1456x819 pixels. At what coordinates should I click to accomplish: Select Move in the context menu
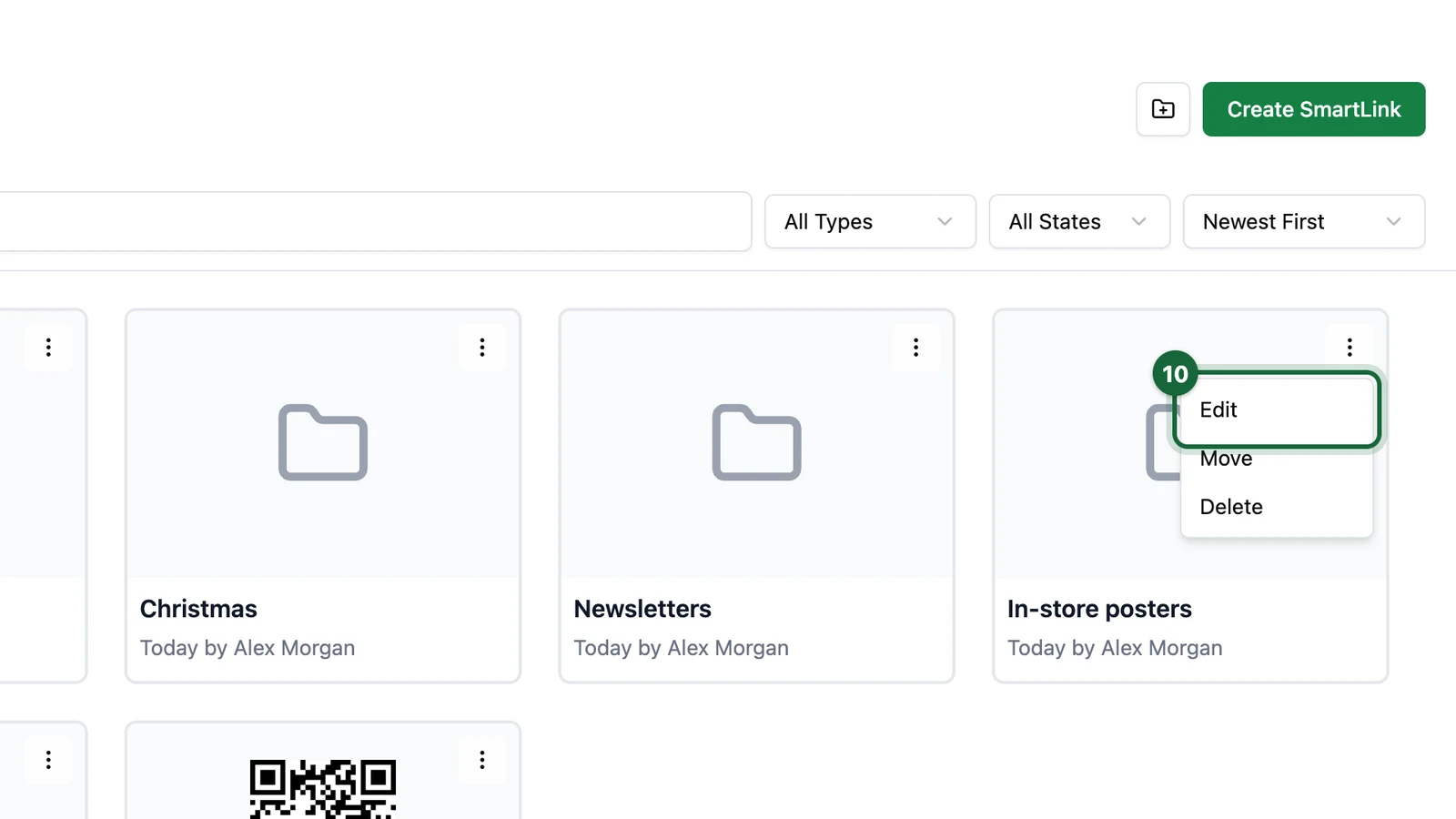click(x=1277, y=459)
